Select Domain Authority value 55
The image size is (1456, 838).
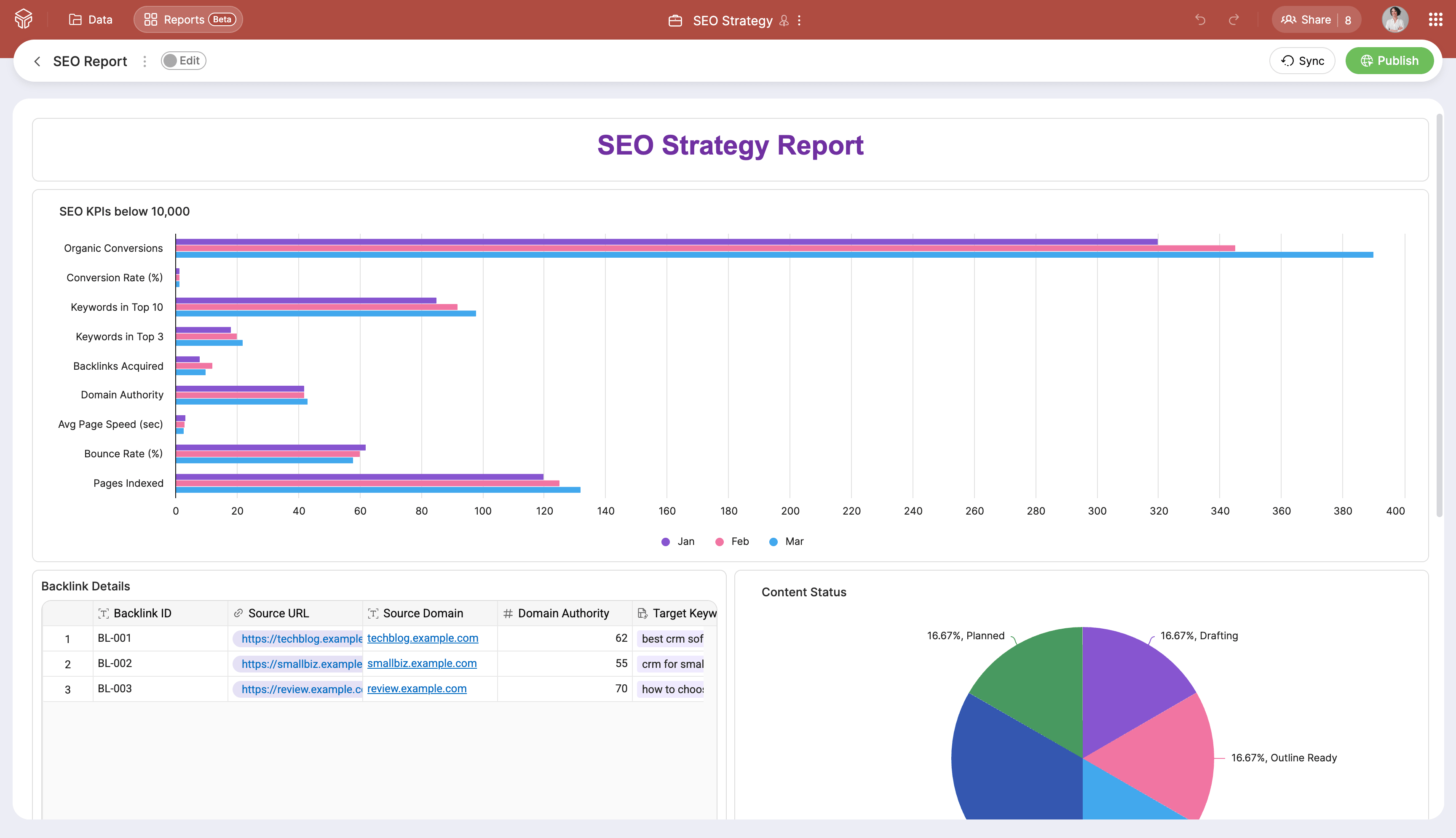(564, 664)
